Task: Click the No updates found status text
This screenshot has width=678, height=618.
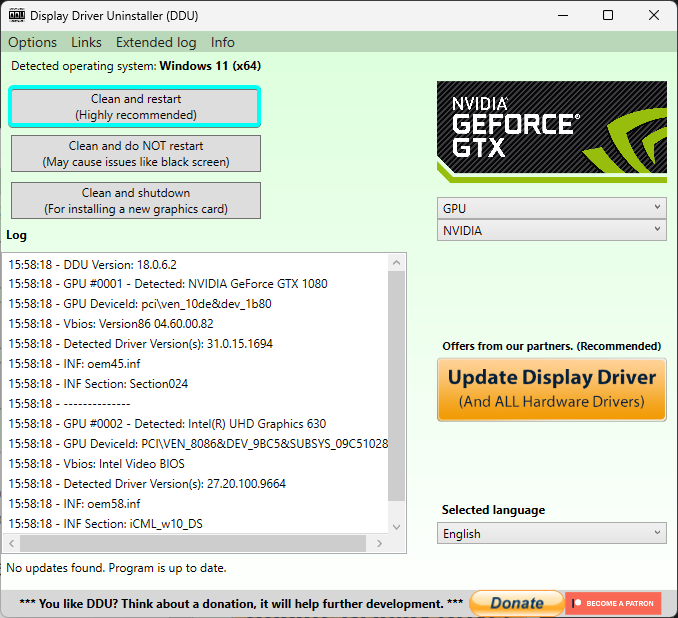Action: click(116, 568)
